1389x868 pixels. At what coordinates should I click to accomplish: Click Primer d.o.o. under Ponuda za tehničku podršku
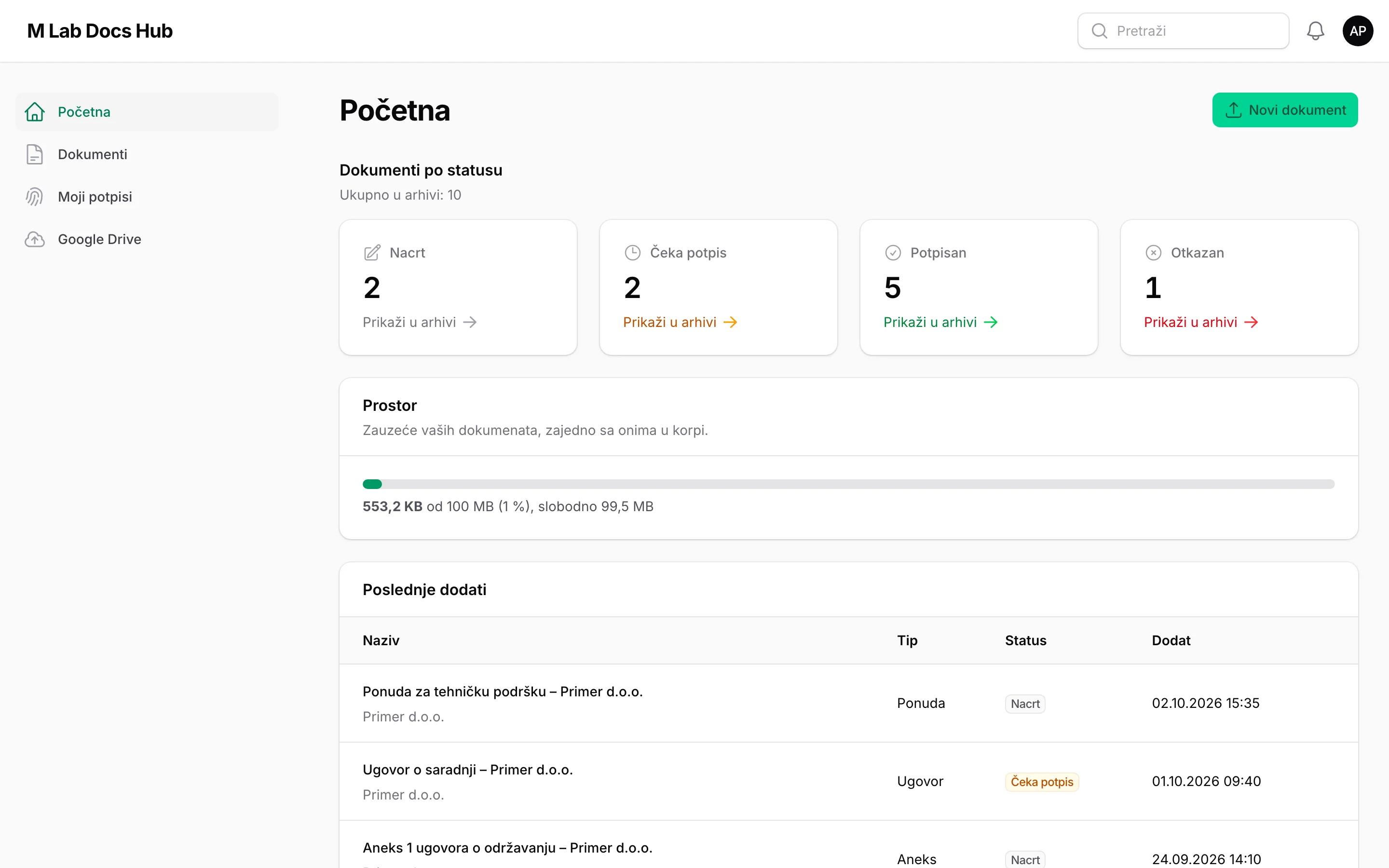pos(403,717)
